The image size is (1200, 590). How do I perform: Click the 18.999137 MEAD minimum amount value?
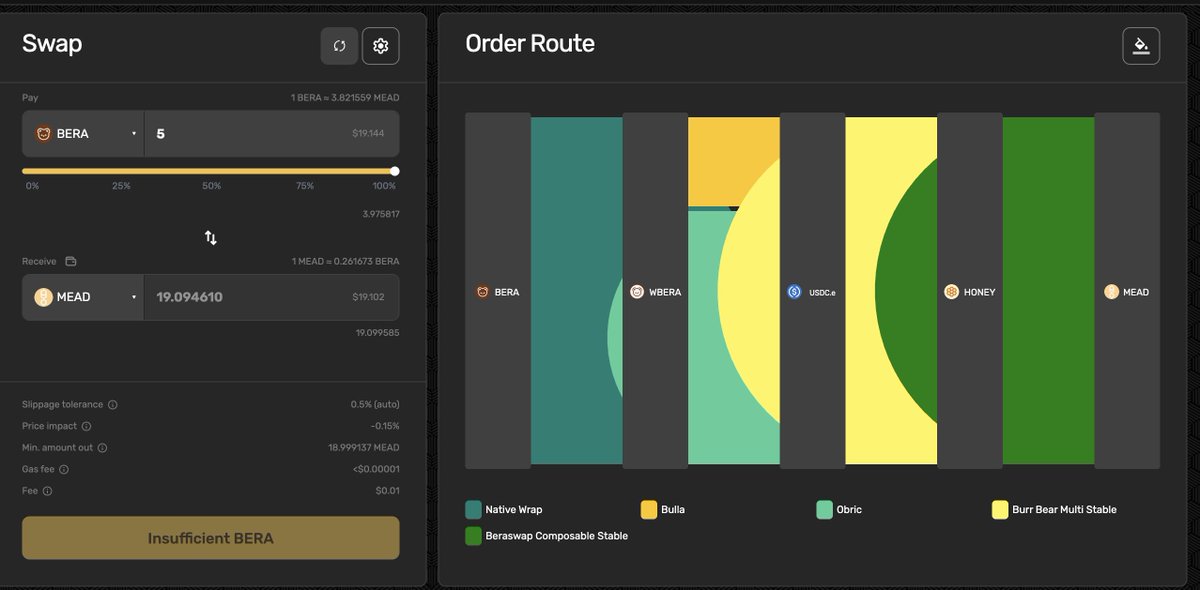(x=363, y=448)
